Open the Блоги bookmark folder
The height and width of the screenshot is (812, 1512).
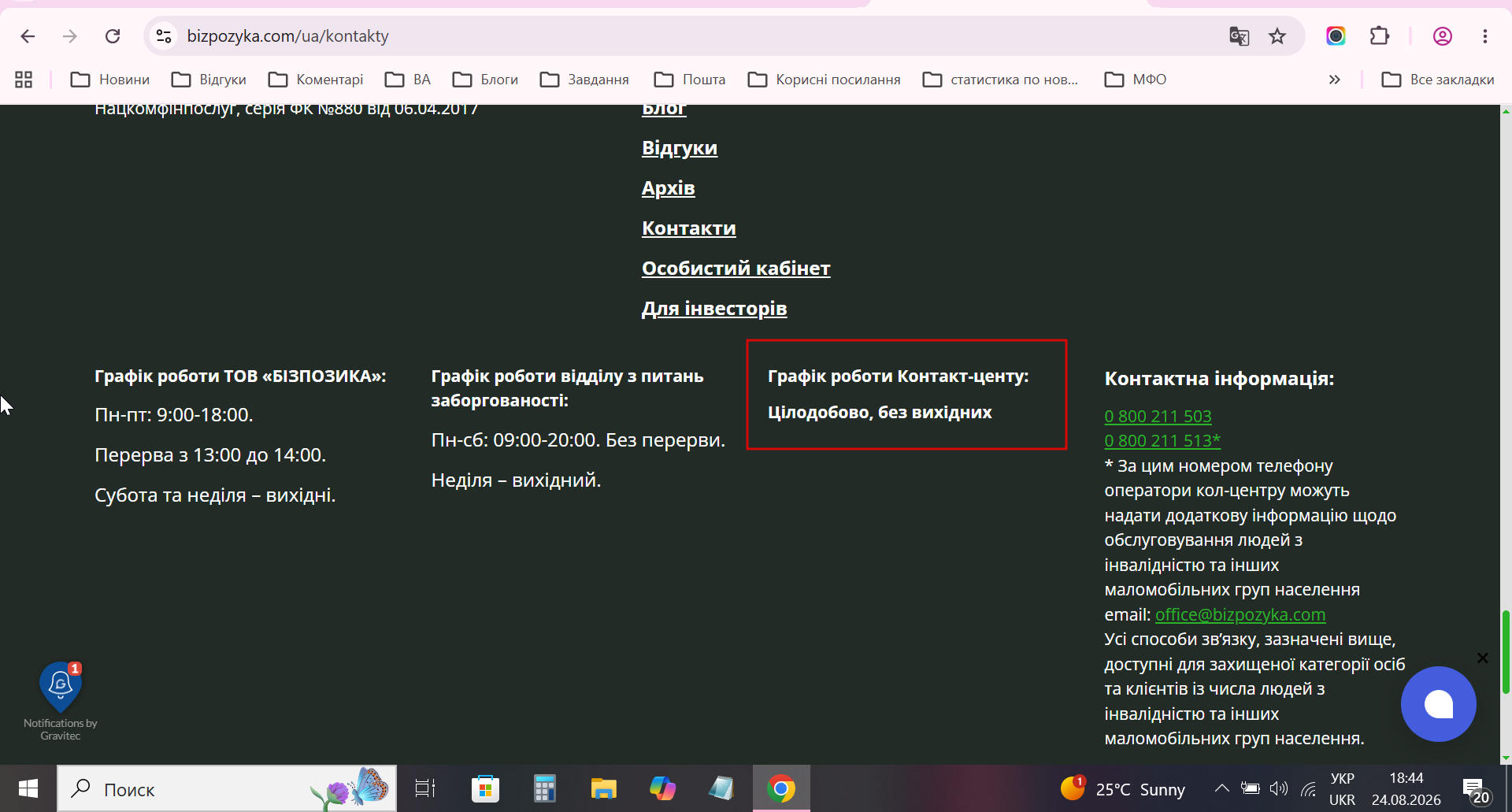click(485, 80)
